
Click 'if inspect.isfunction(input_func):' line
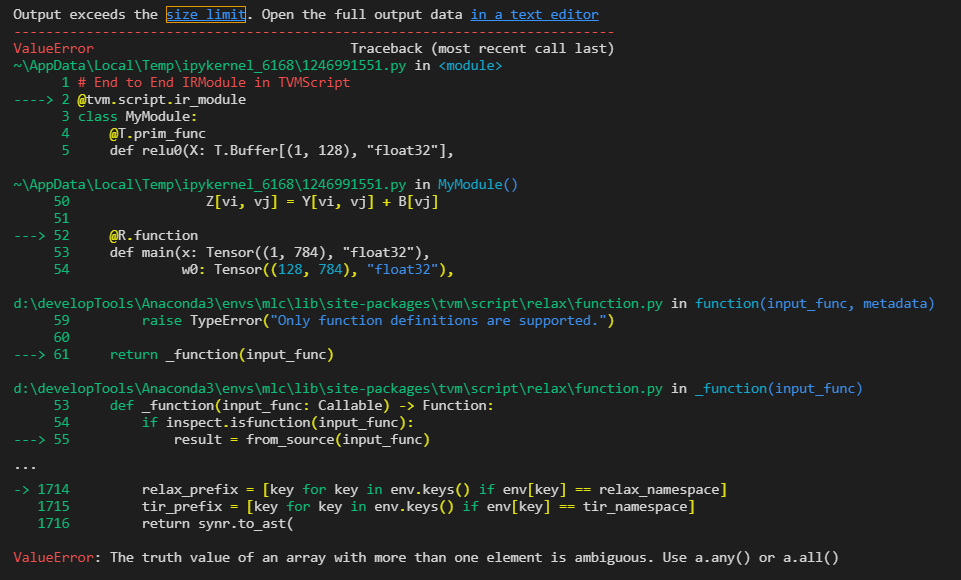point(278,422)
